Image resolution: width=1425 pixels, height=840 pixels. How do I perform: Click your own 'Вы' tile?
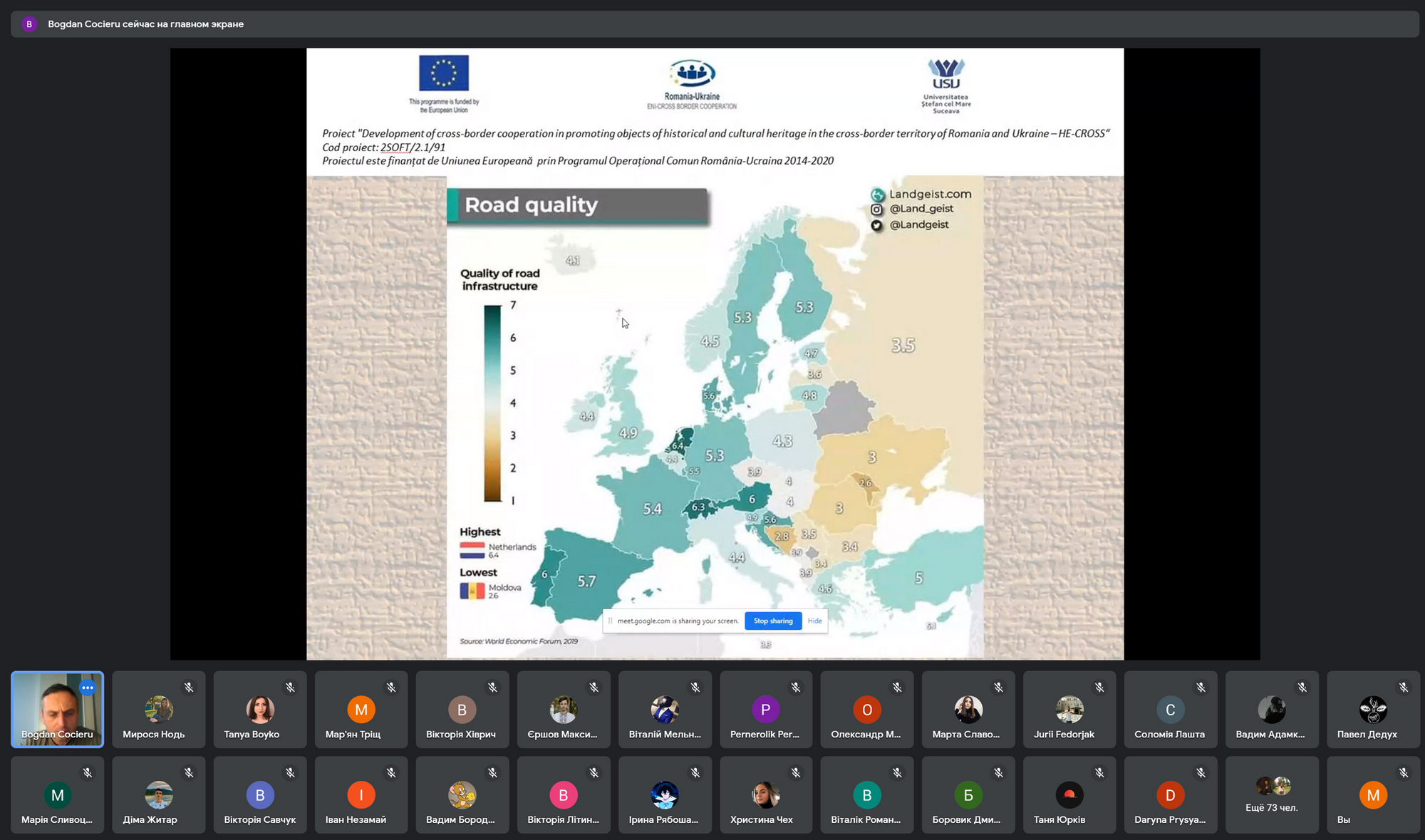pyautogui.click(x=1372, y=795)
